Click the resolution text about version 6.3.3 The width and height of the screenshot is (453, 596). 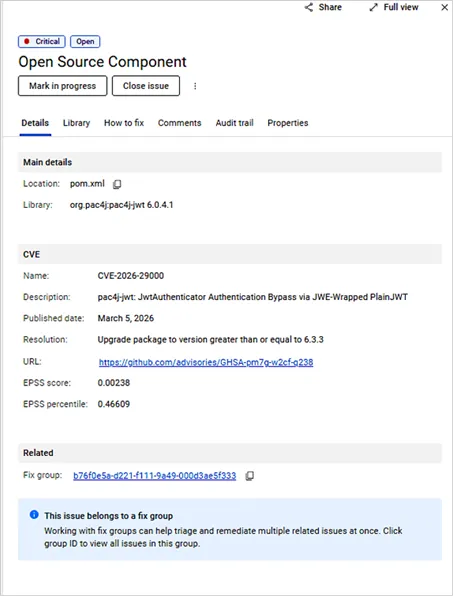click(211, 339)
